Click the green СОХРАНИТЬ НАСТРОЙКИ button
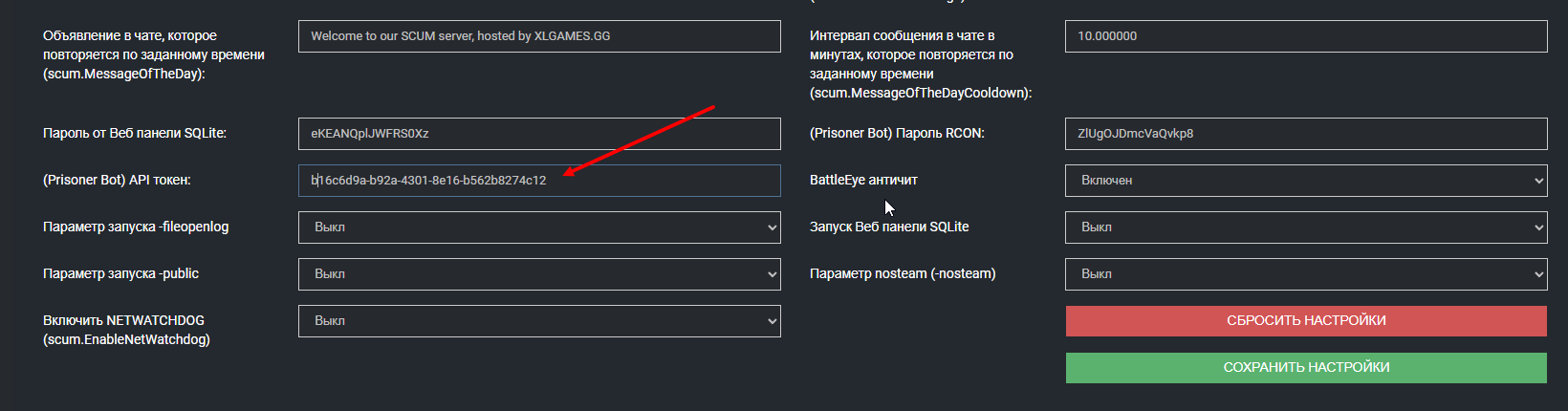 1306,368
